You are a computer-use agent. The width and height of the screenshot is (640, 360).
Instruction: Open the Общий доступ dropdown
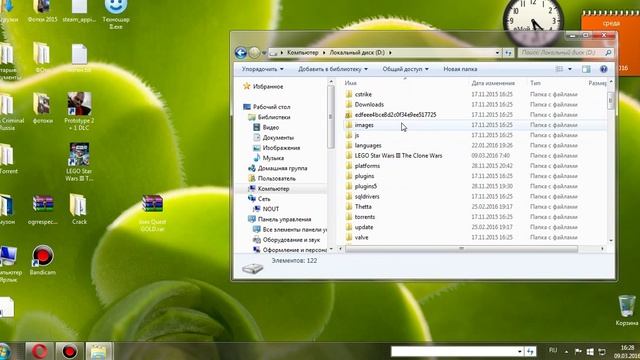click(x=405, y=69)
